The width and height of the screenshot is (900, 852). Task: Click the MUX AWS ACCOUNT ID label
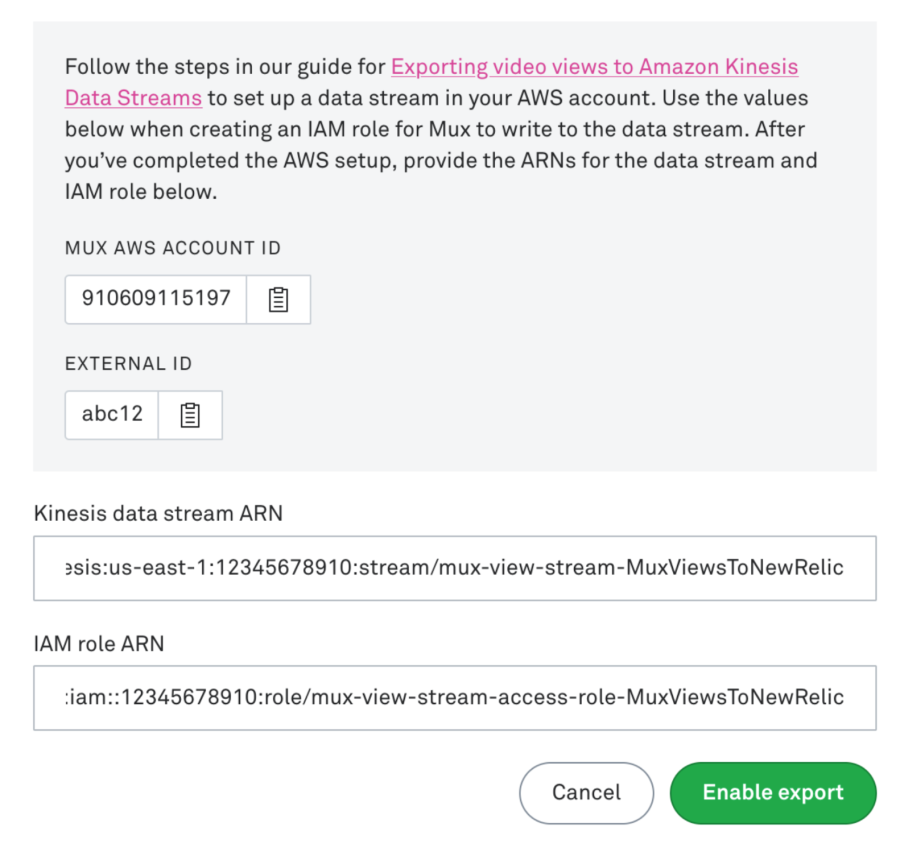coord(173,248)
